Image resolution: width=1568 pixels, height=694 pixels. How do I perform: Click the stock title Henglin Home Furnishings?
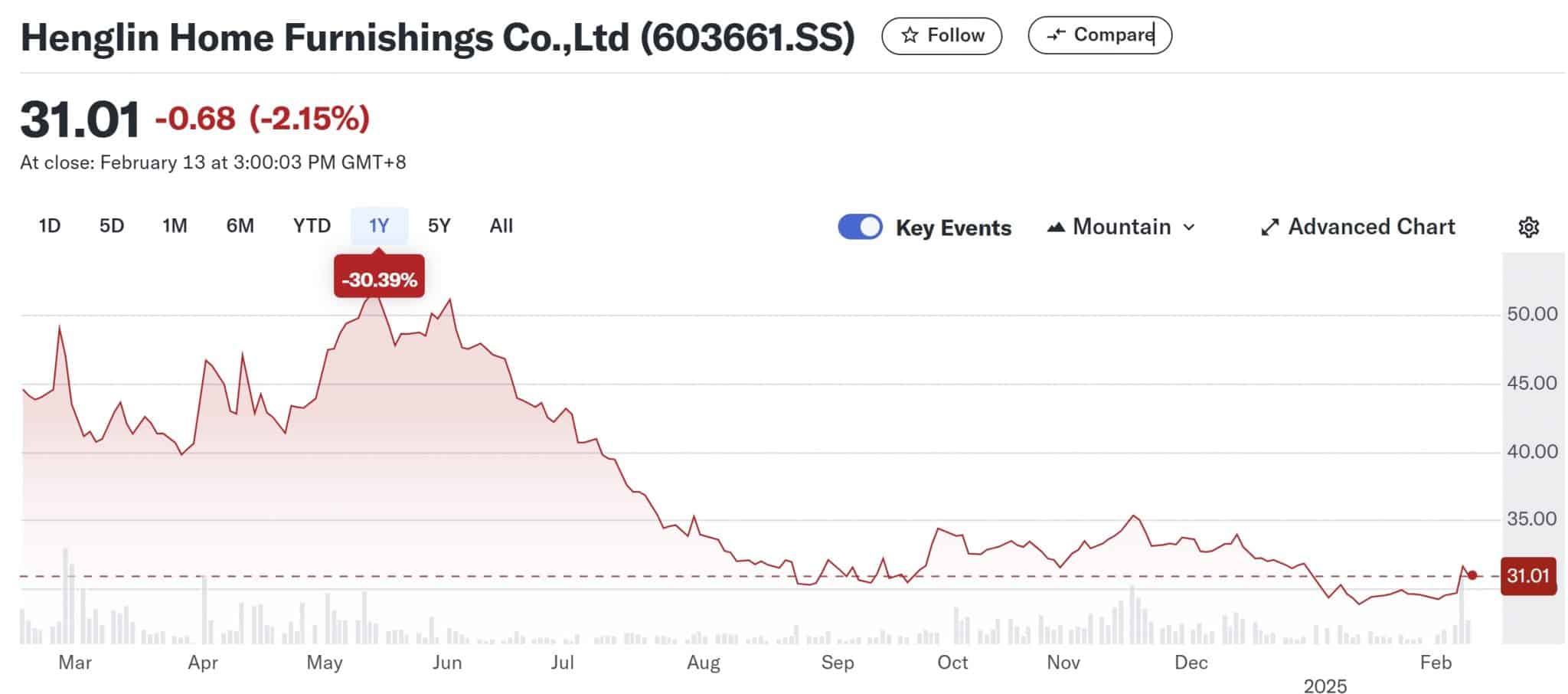tap(437, 37)
